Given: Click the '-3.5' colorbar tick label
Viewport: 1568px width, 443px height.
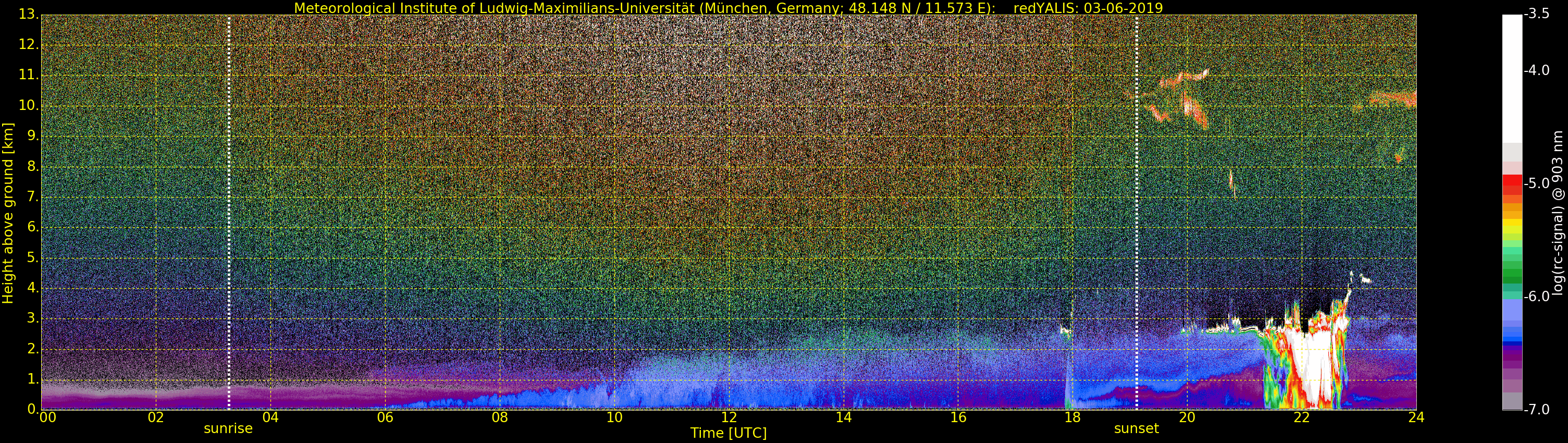Looking at the screenshot, I should click(x=1537, y=14).
